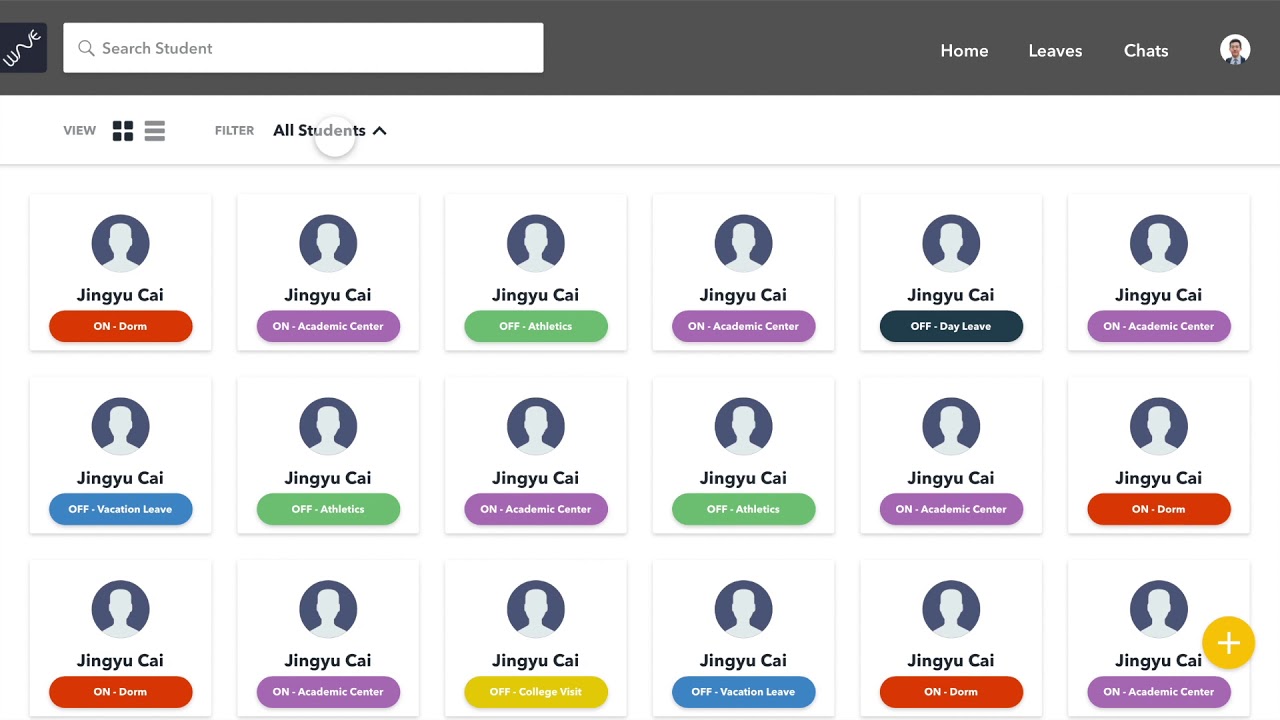Switch to grid view

[123, 131]
